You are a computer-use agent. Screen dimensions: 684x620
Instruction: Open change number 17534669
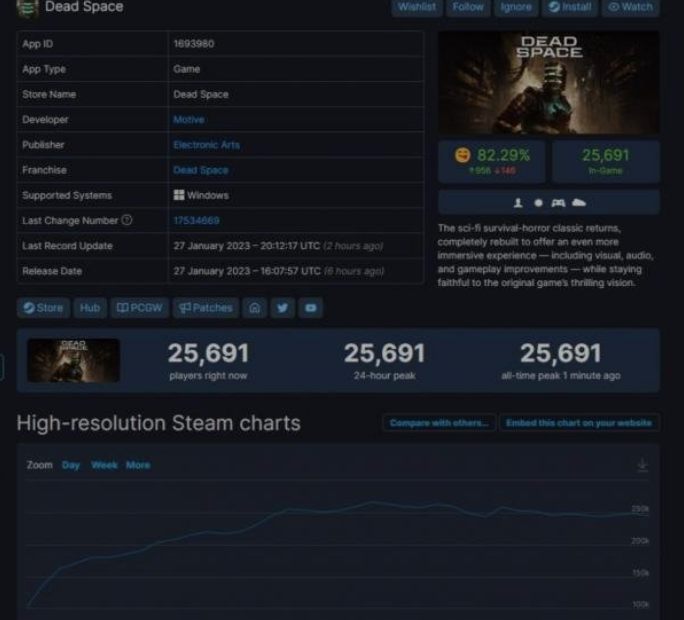(x=196, y=221)
